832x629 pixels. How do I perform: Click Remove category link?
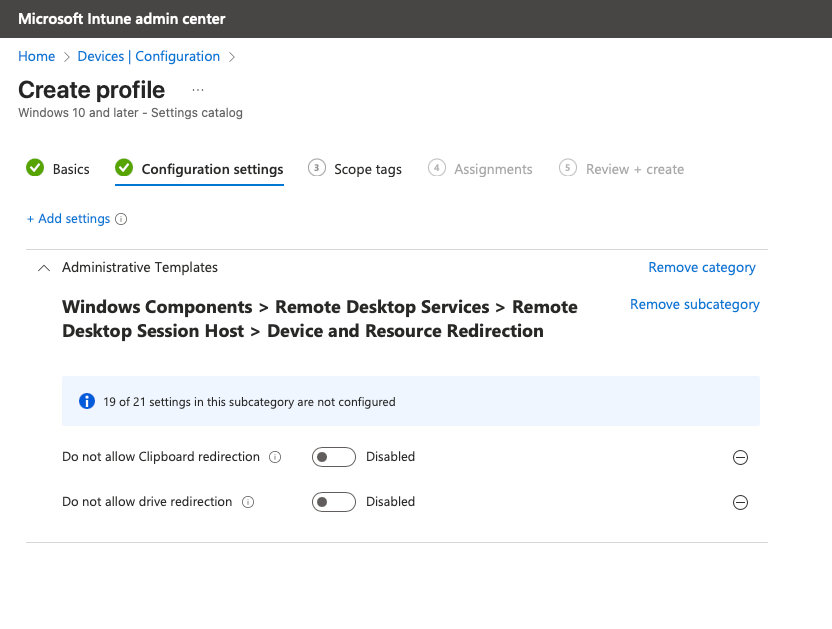(702, 267)
